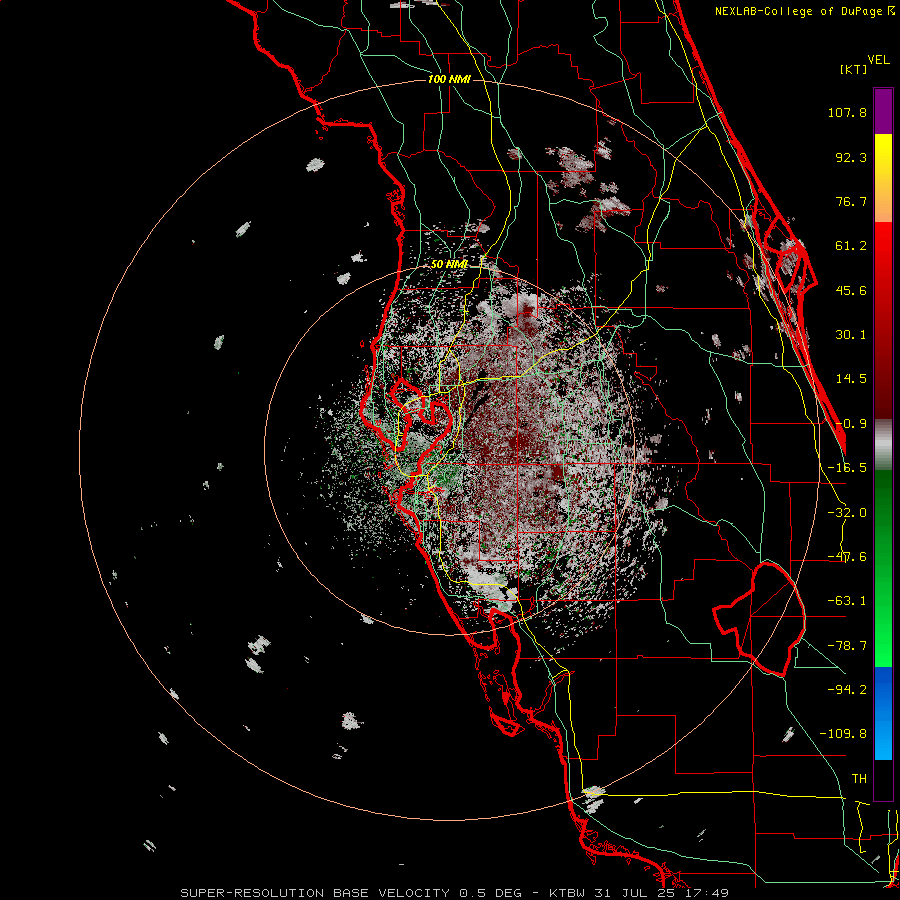
Task: Select the 92.3 value on velocity scale
Action: [851, 157]
